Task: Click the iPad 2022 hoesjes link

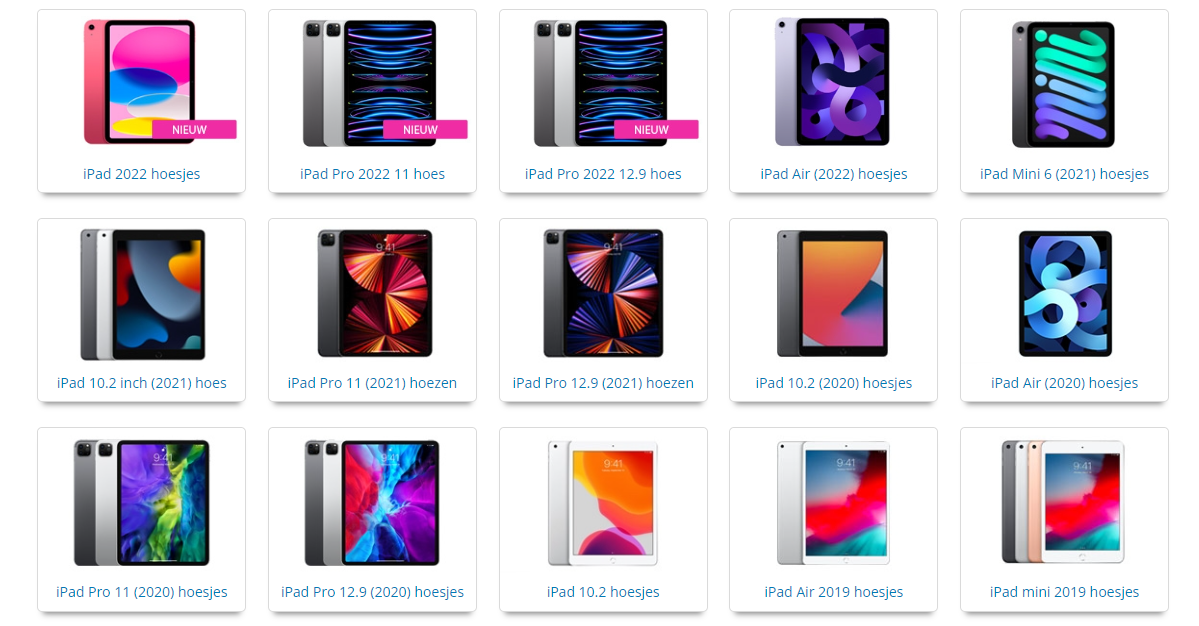Action: (x=141, y=174)
